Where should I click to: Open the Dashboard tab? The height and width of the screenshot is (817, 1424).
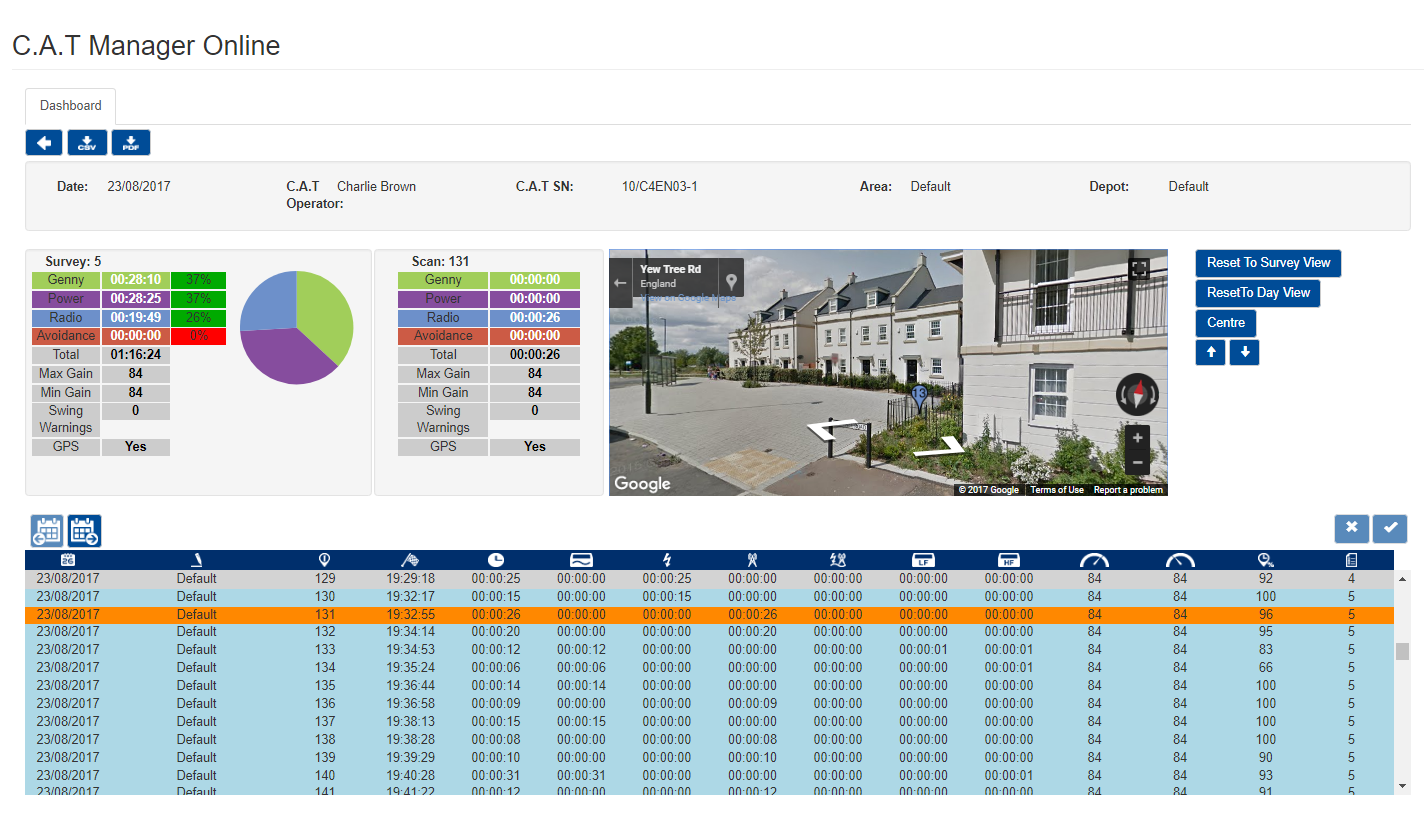pos(70,106)
